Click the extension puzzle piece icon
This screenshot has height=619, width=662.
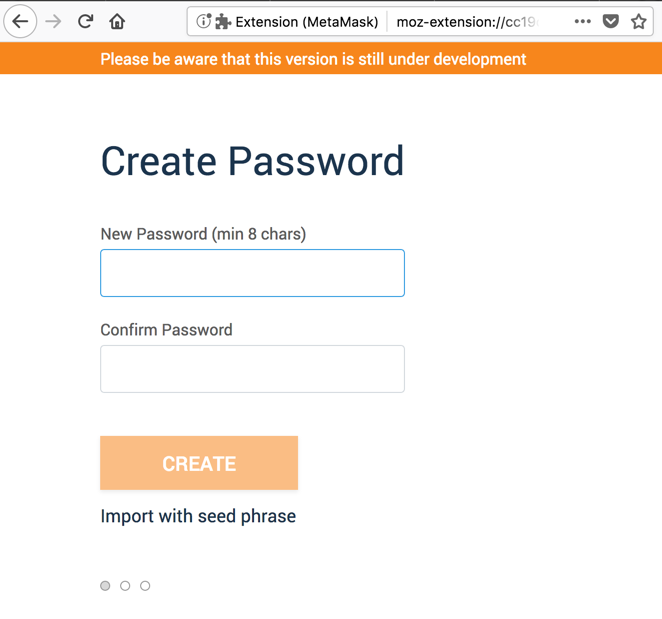point(223,21)
